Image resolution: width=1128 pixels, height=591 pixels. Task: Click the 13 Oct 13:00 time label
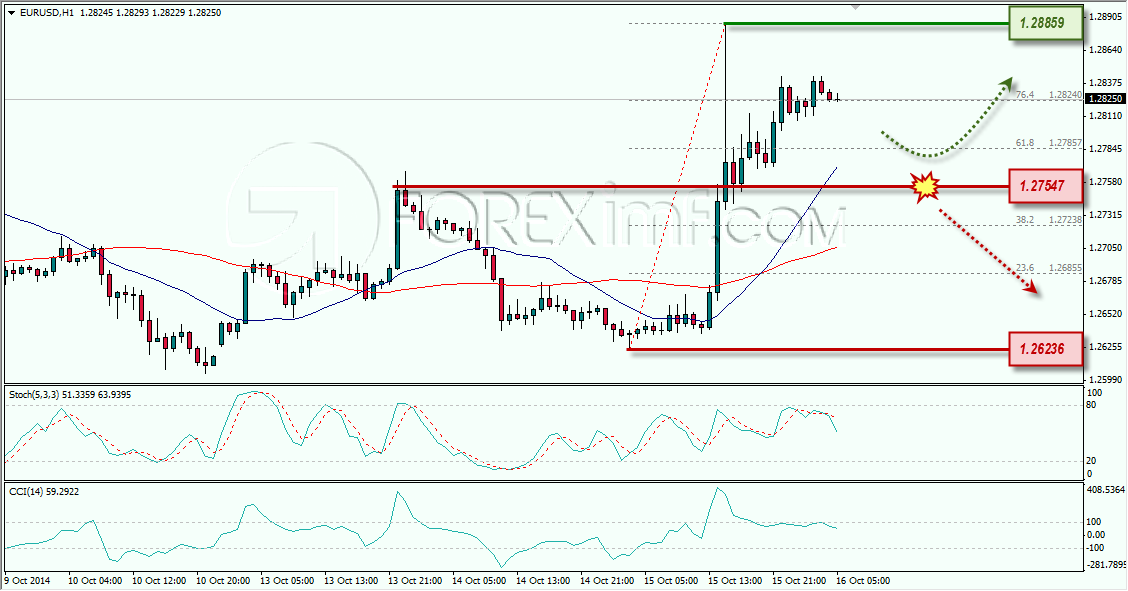351,581
